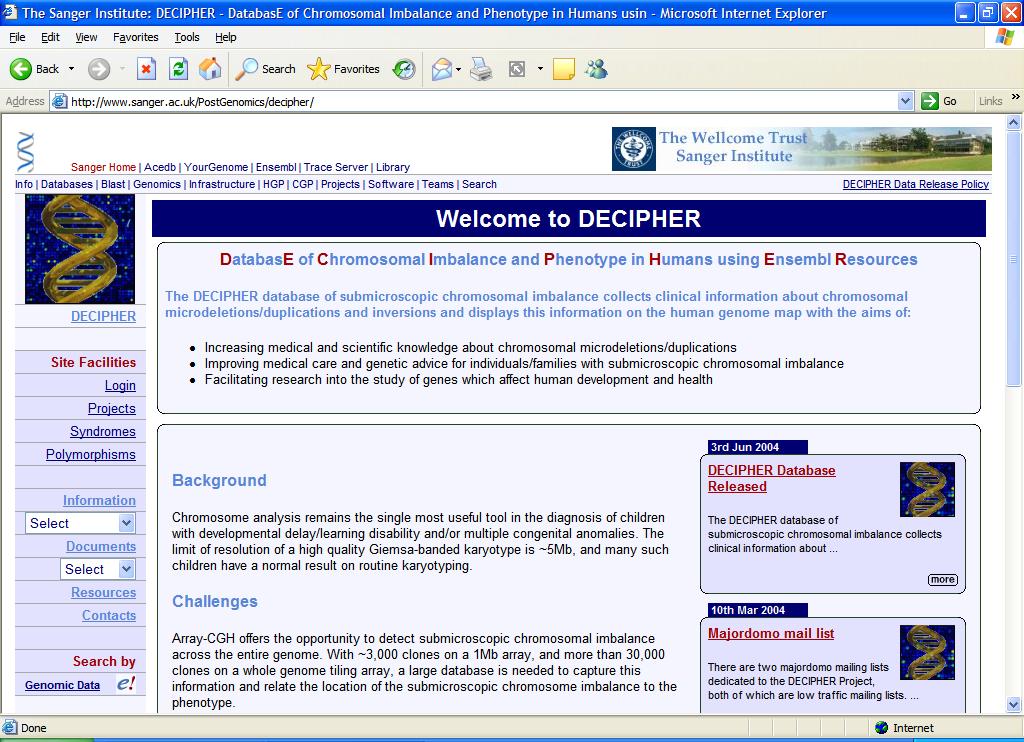1024x742 pixels.
Task: Click the page icon in address bar
Action: [x=59, y=101]
